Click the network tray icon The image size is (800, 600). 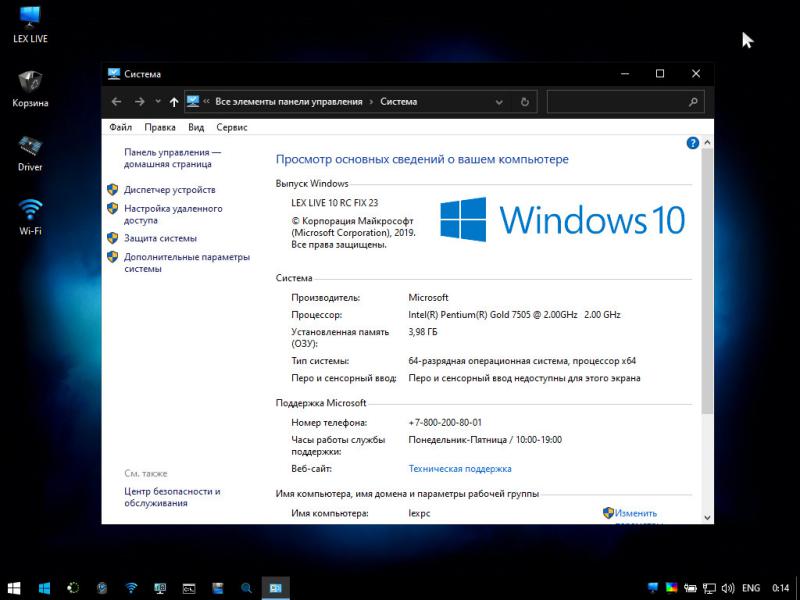coord(709,588)
